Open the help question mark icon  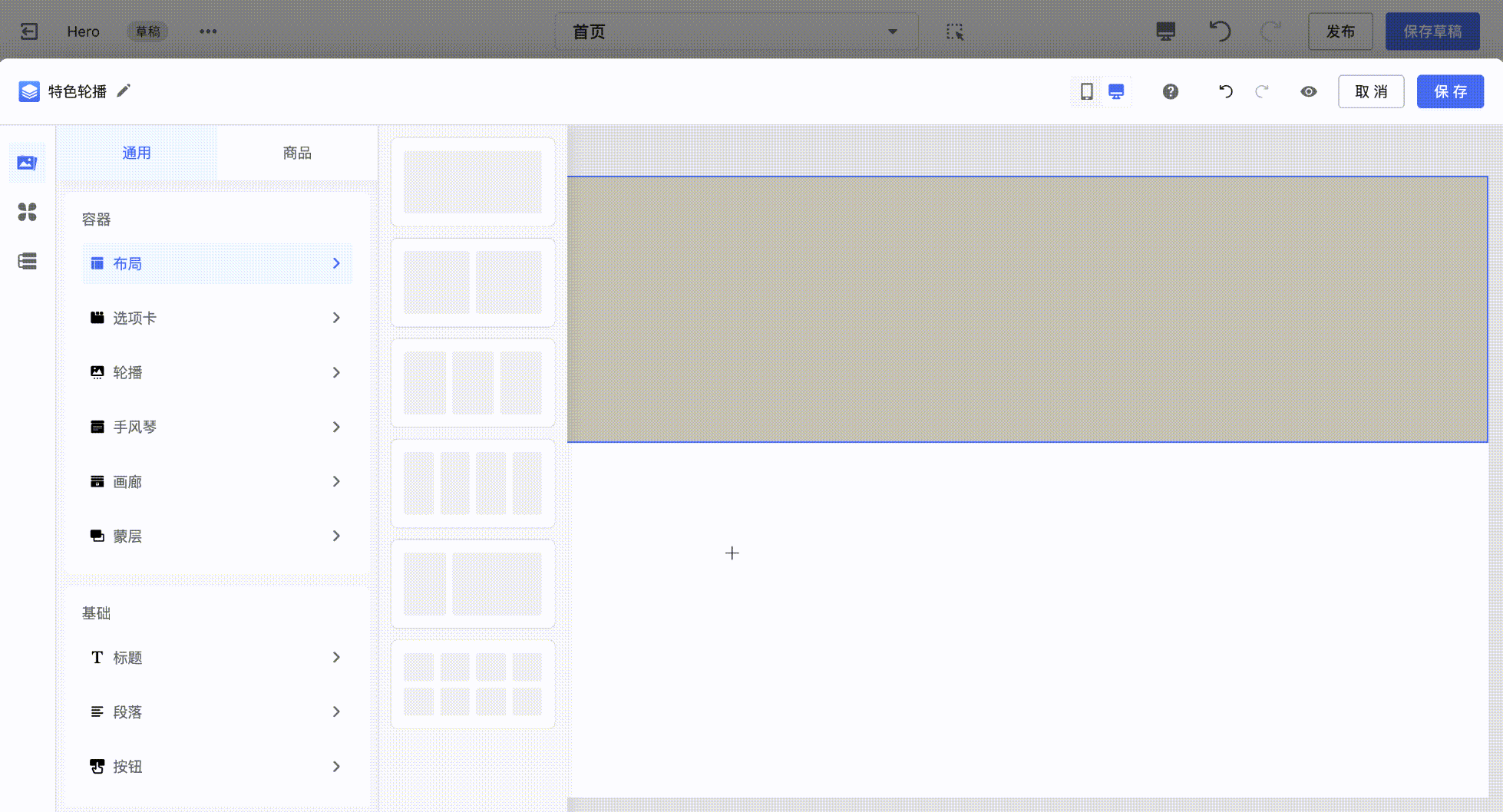click(x=1170, y=91)
